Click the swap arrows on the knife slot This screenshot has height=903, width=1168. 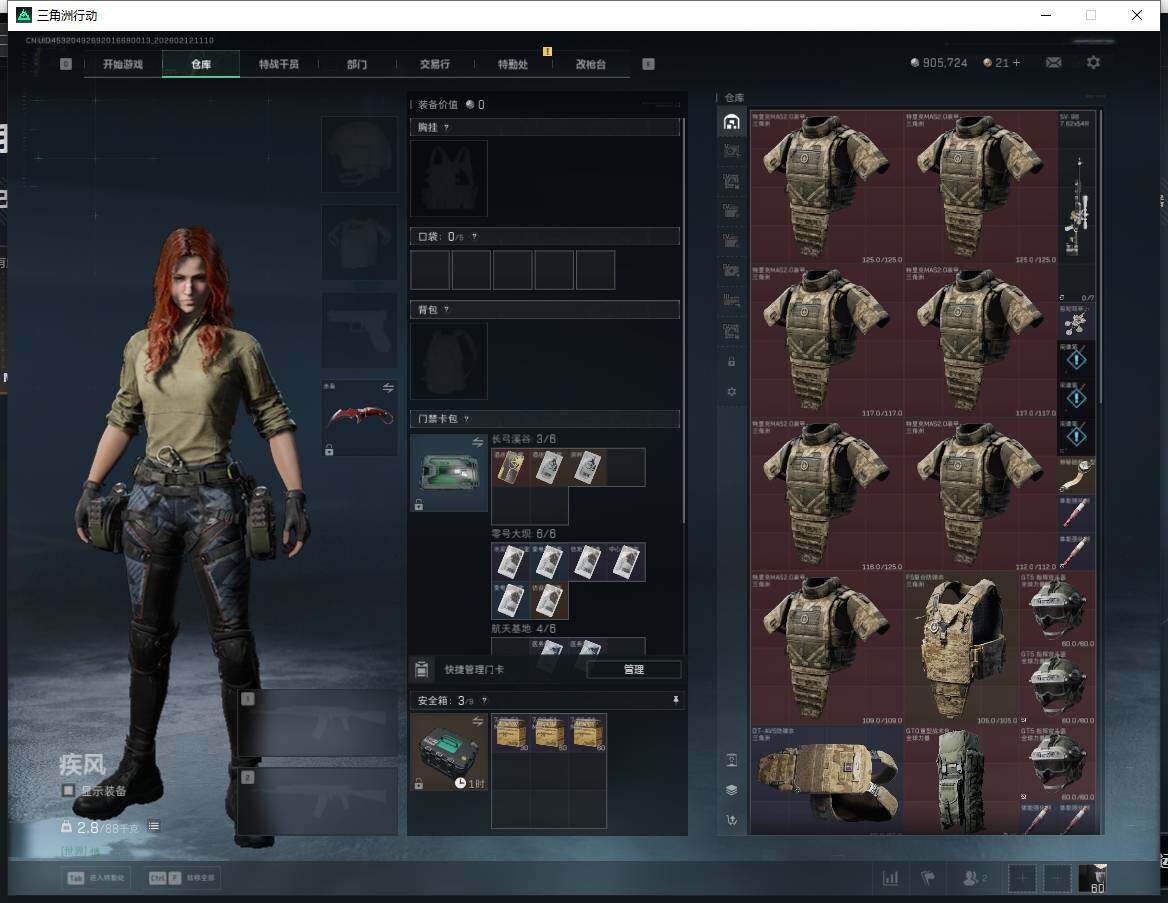coord(388,387)
